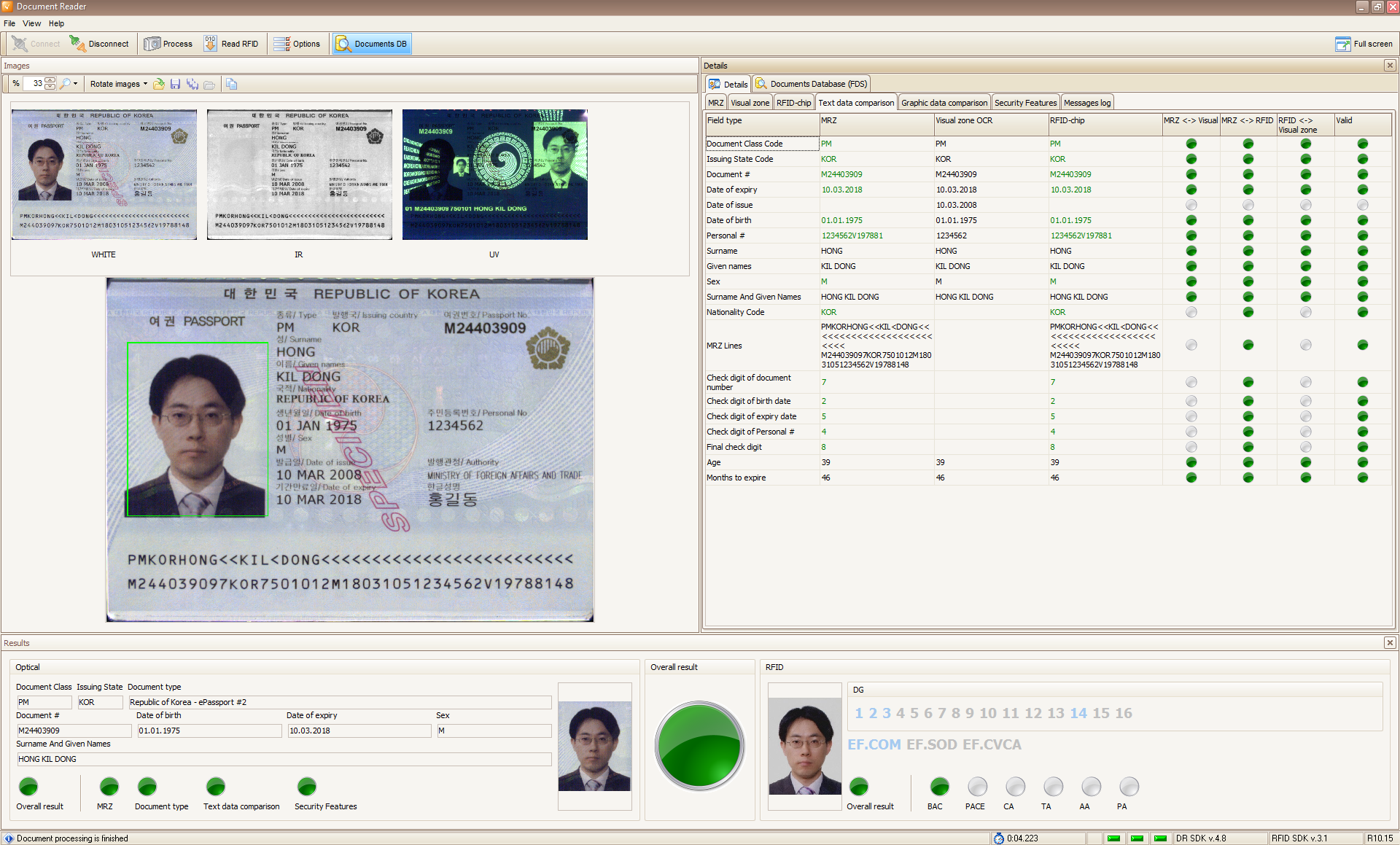Click the Read RFID toolbar icon
1400x845 pixels.
pyautogui.click(x=210, y=44)
